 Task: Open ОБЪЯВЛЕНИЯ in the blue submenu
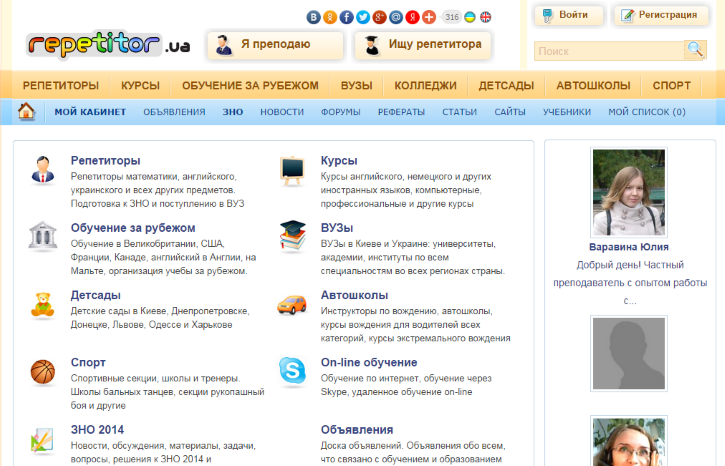174,112
